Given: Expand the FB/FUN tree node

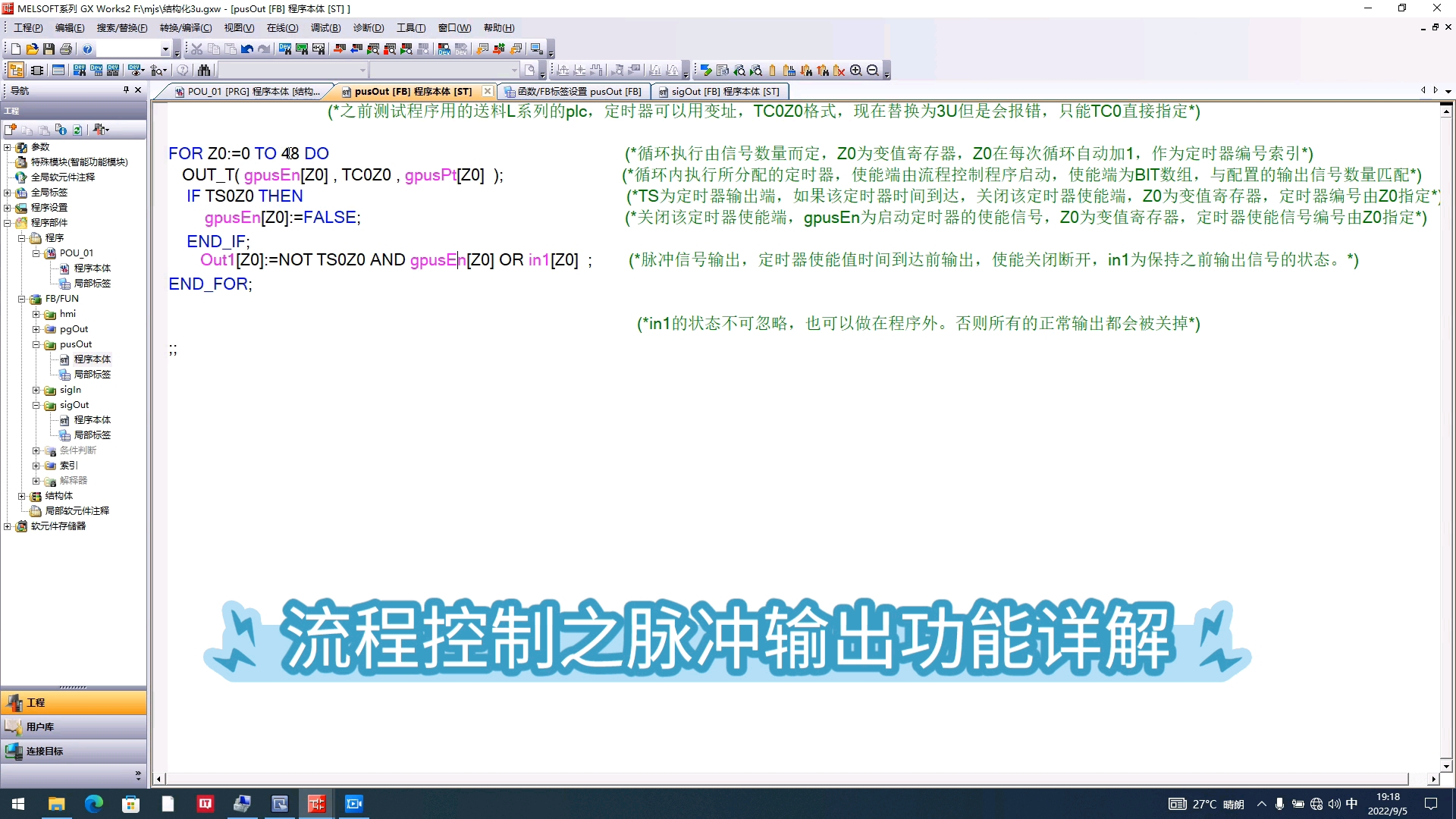Looking at the screenshot, I should 22,298.
